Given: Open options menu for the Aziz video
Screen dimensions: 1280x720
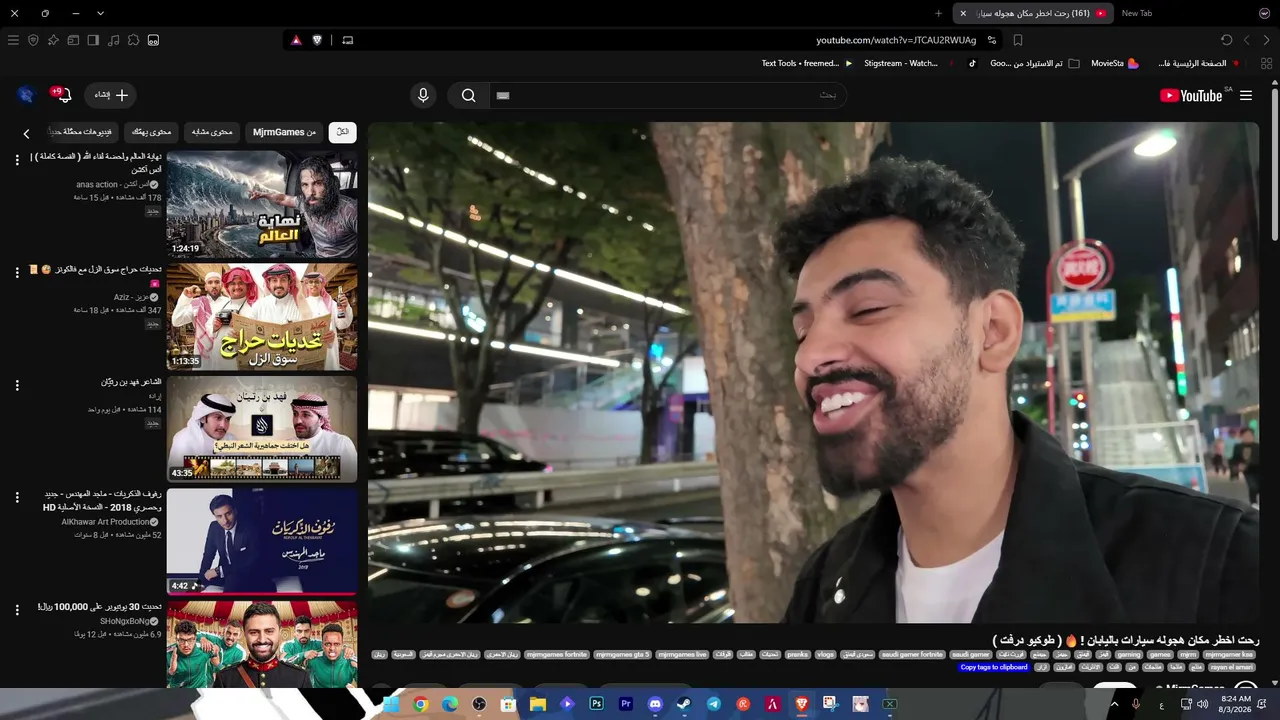Looking at the screenshot, I should [17, 272].
